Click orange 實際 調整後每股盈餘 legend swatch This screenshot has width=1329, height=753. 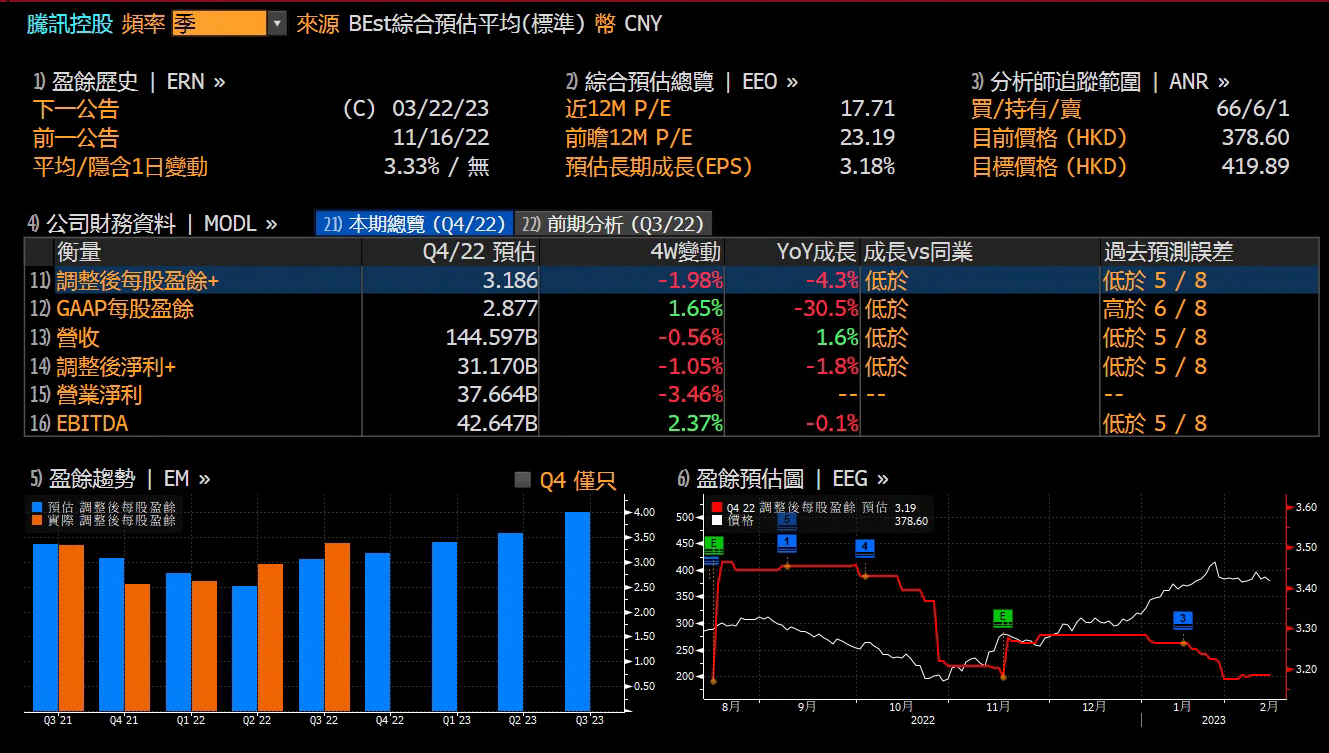37,520
